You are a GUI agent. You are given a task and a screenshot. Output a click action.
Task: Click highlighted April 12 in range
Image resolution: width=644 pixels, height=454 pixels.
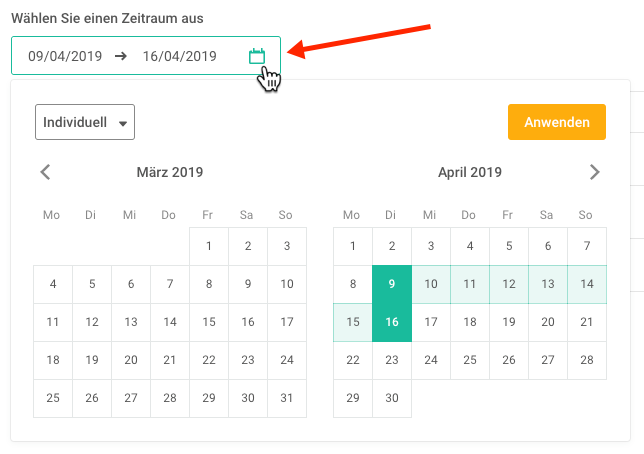coord(509,284)
